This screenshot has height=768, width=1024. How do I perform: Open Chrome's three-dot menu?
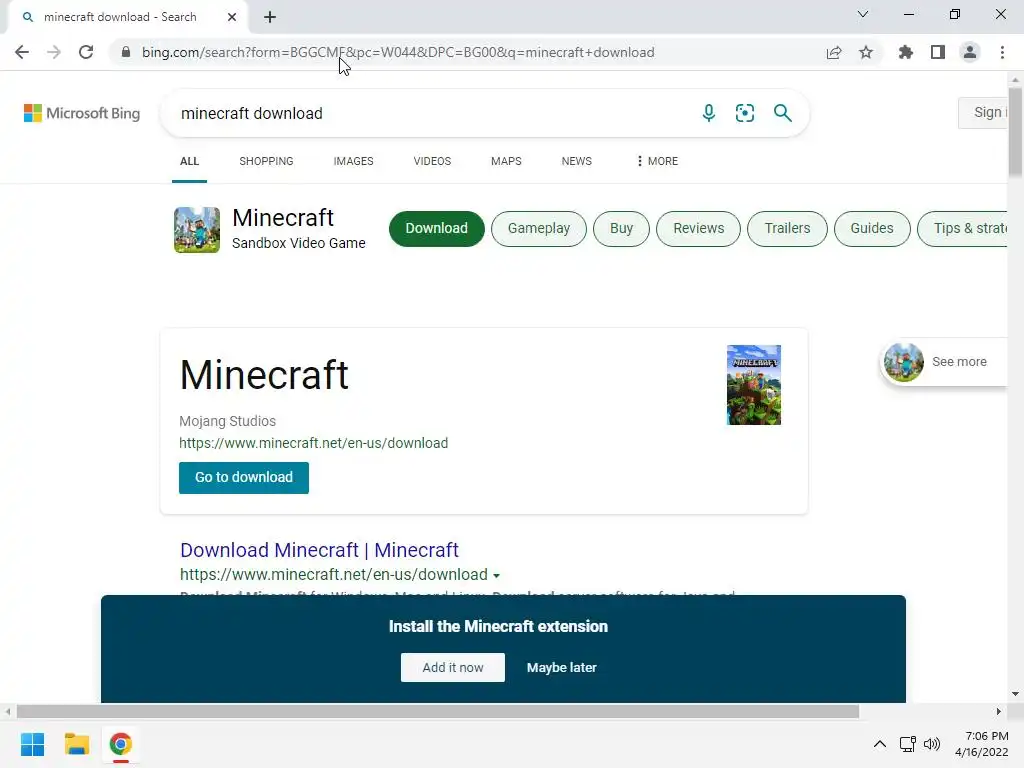[x=1002, y=52]
